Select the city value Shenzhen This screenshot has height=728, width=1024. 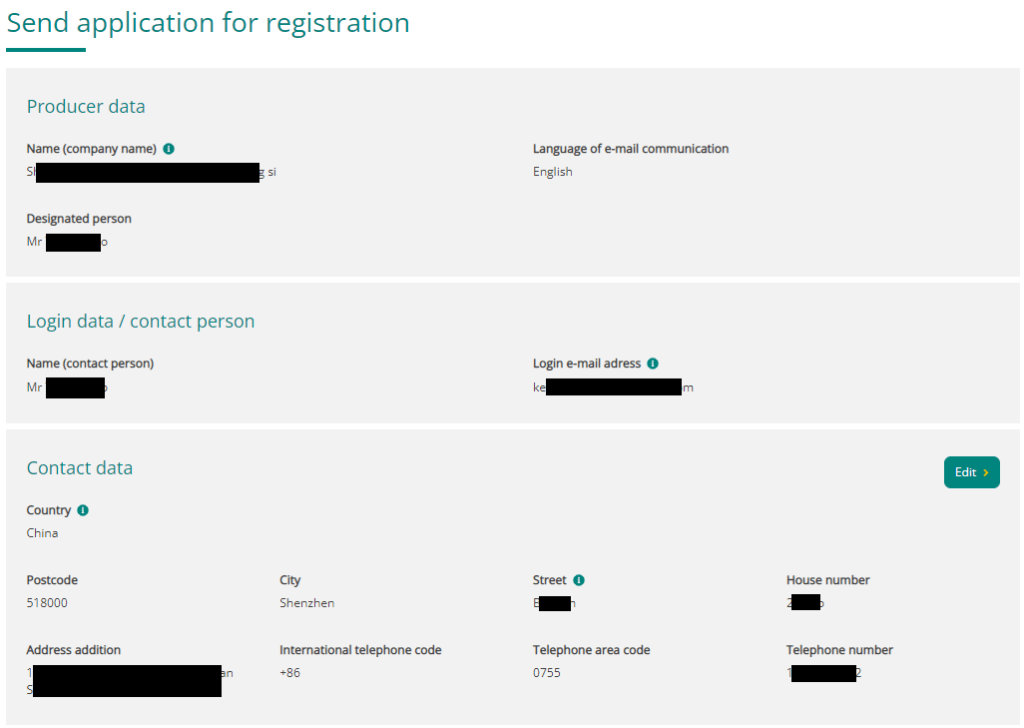[307, 603]
